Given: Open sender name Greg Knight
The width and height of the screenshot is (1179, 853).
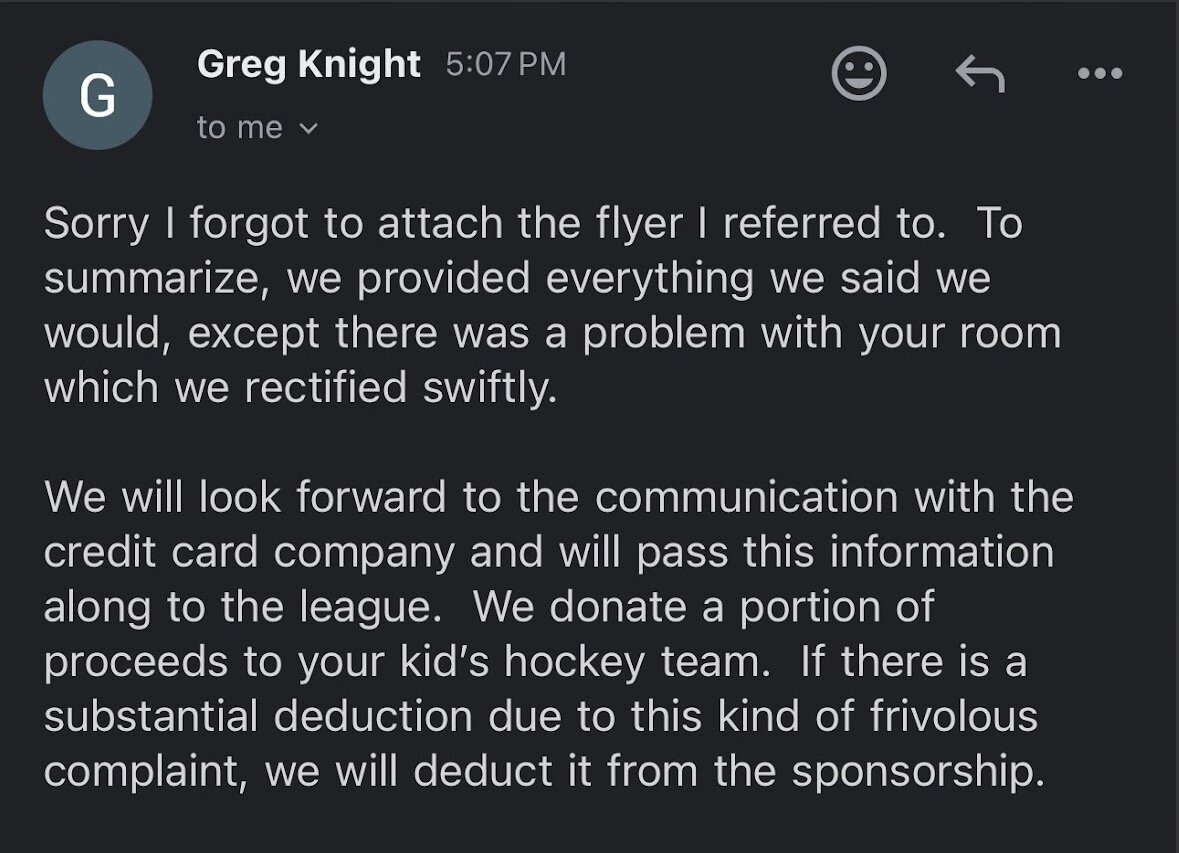Looking at the screenshot, I should point(308,64).
